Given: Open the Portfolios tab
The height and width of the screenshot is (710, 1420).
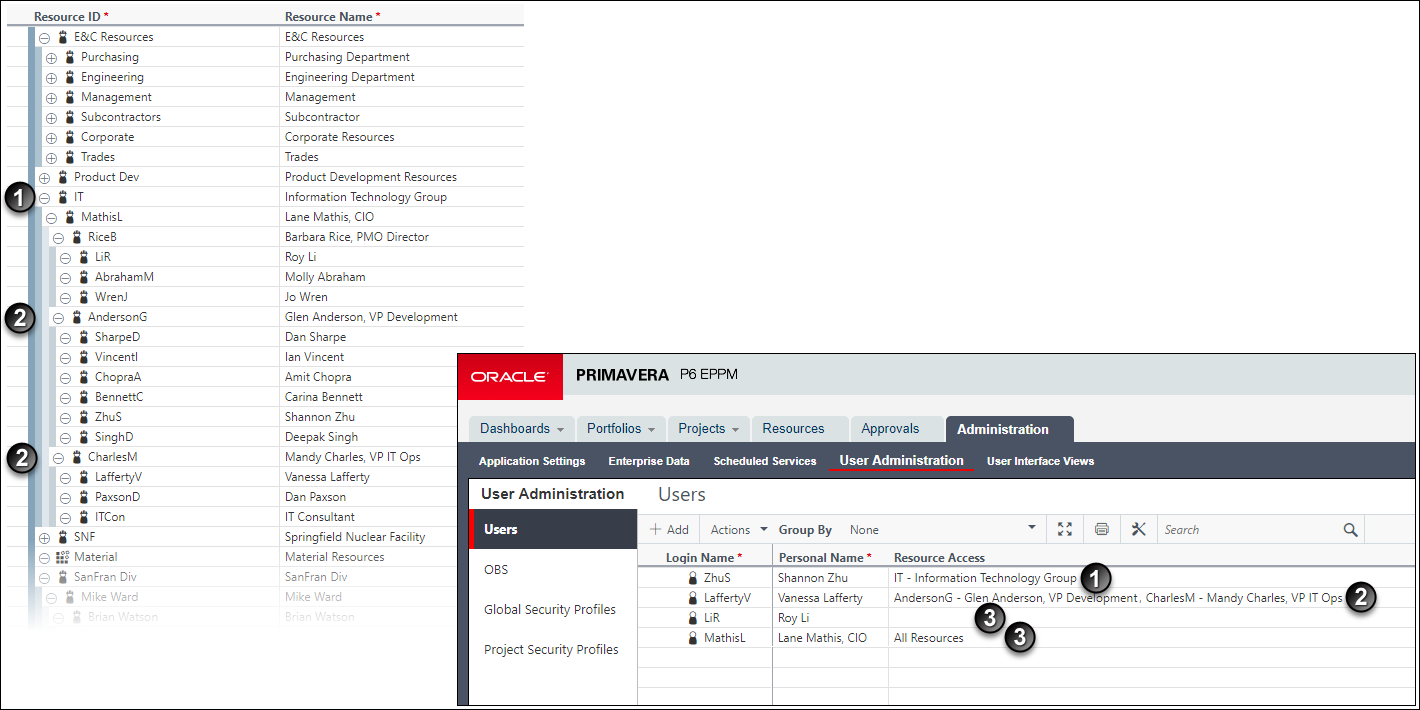Looking at the screenshot, I should 619,428.
